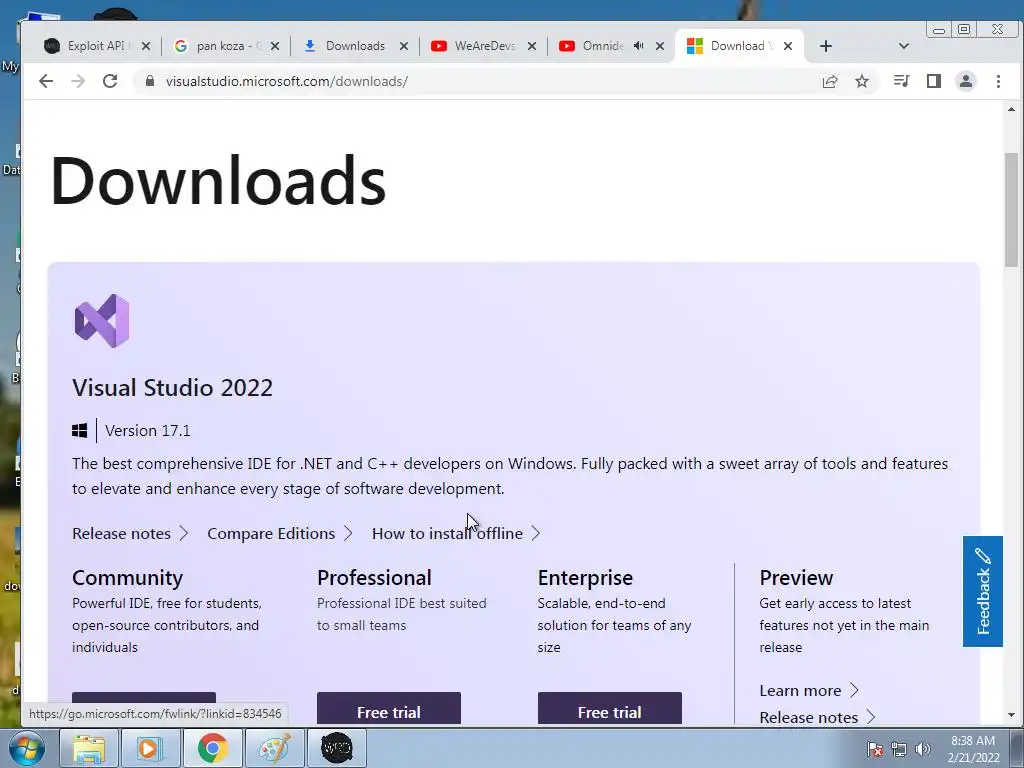Reload the Visual Studio downloads page
The image size is (1024, 768).
[x=110, y=81]
